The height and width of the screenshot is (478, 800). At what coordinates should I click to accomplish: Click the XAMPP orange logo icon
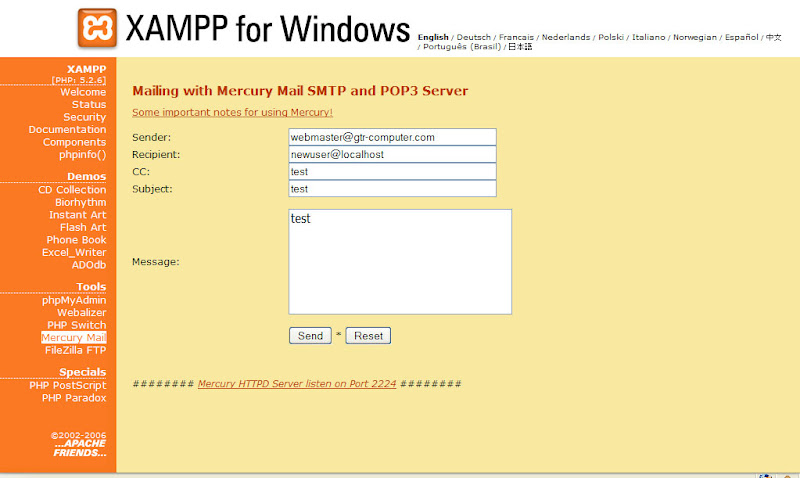[x=97, y=28]
